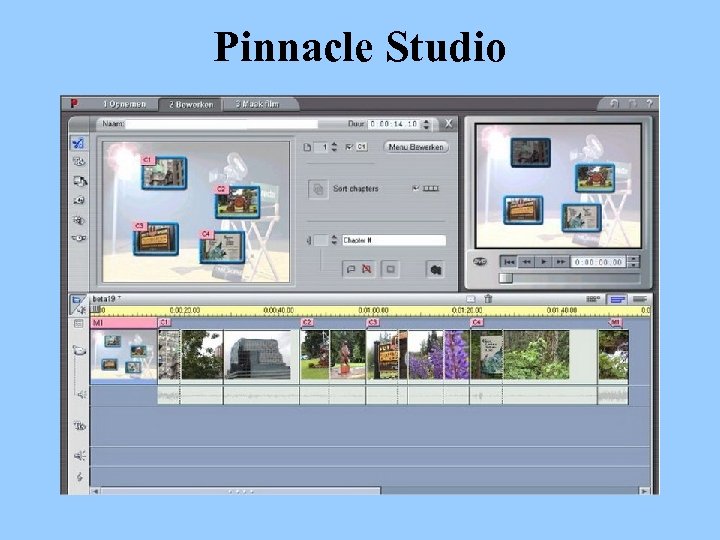
Task: Open the video effects tool icon
Action: coord(79,238)
